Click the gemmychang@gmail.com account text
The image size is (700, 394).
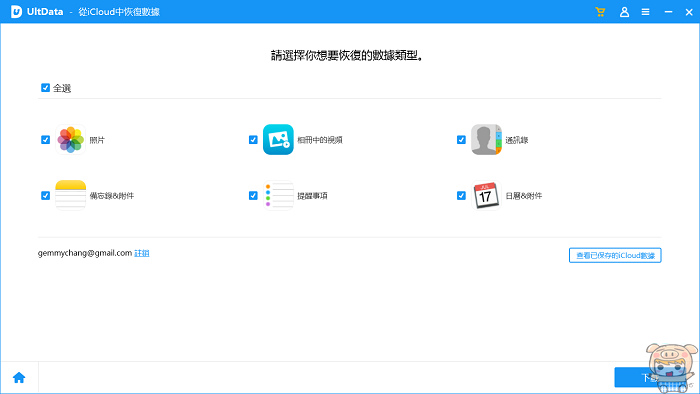click(x=85, y=253)
